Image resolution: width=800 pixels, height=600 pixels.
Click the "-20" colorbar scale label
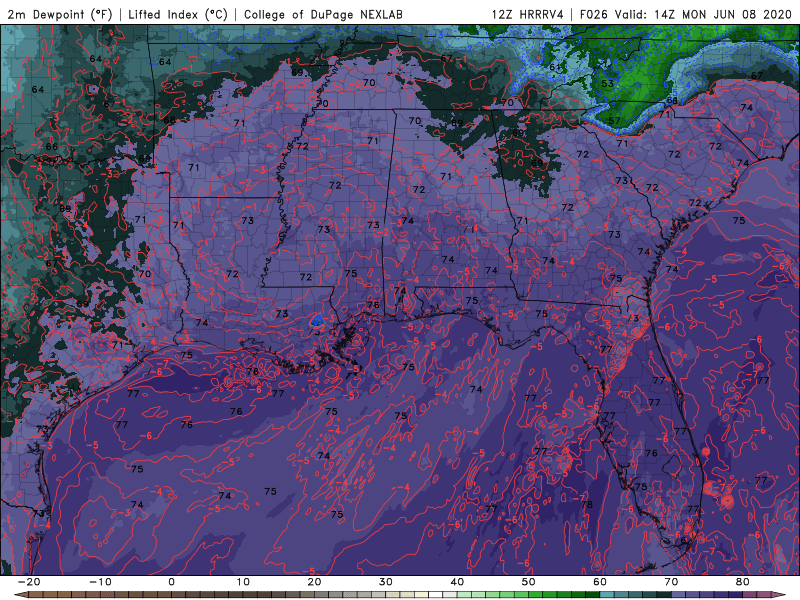click(x=29, y=582)
